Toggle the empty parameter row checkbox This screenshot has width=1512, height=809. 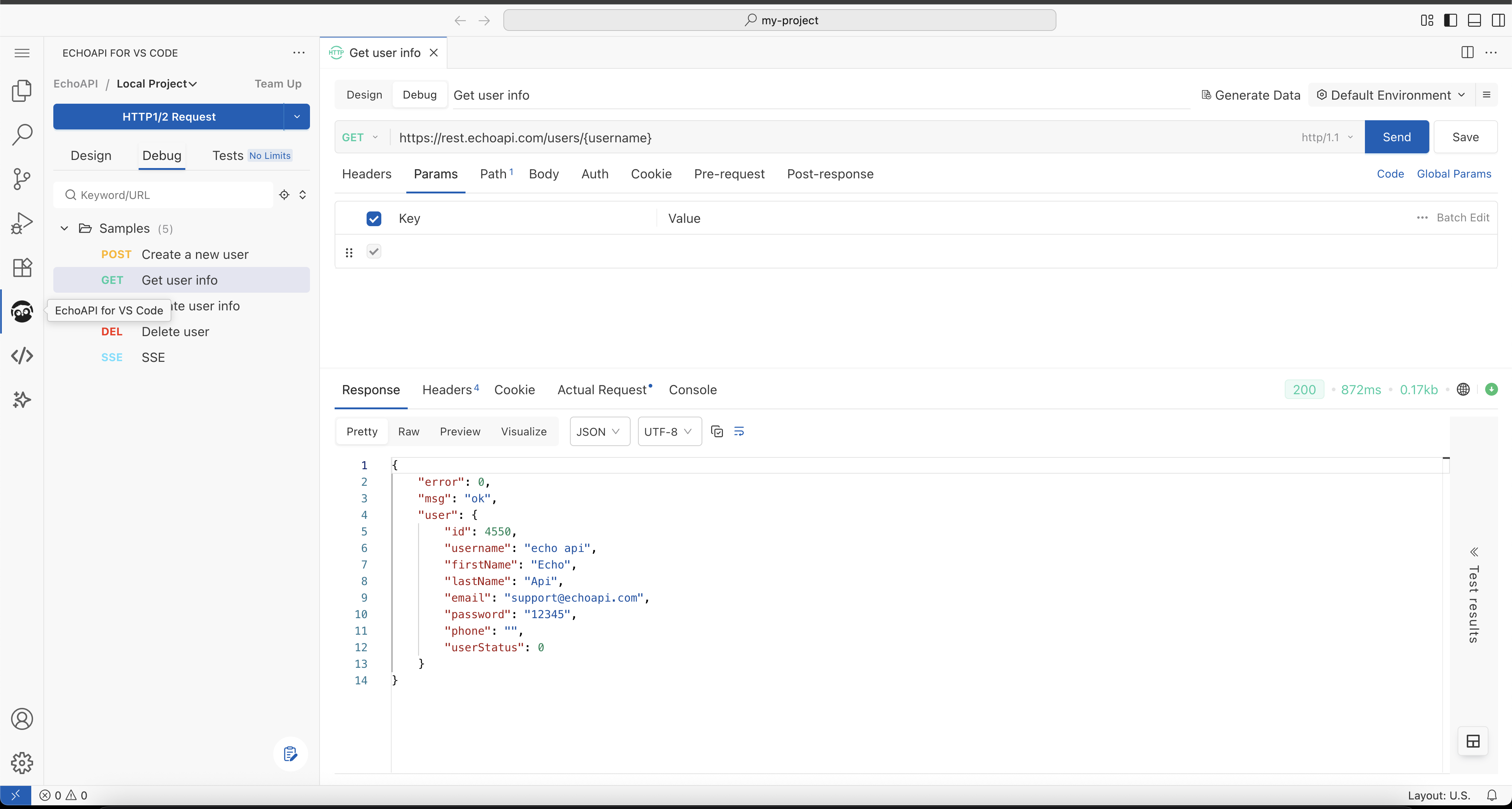pyautogui.click(x=374, y=252)
